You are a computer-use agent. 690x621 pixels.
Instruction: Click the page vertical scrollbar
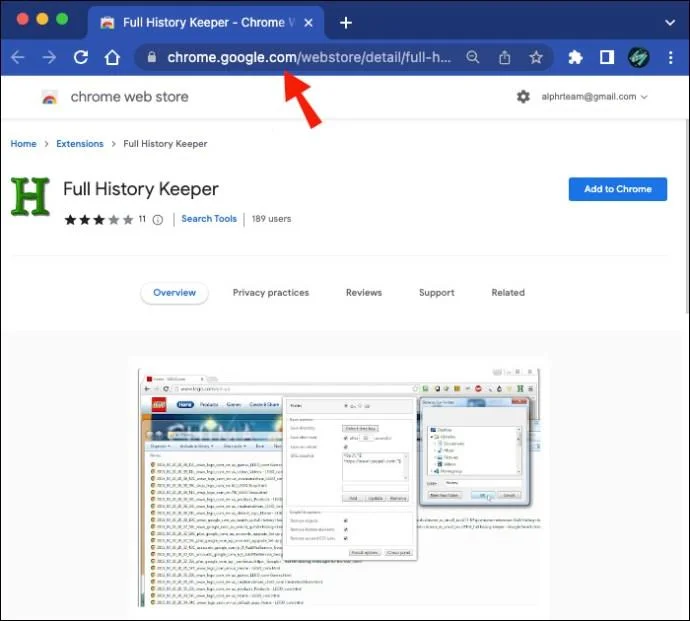tap(687, 216)
